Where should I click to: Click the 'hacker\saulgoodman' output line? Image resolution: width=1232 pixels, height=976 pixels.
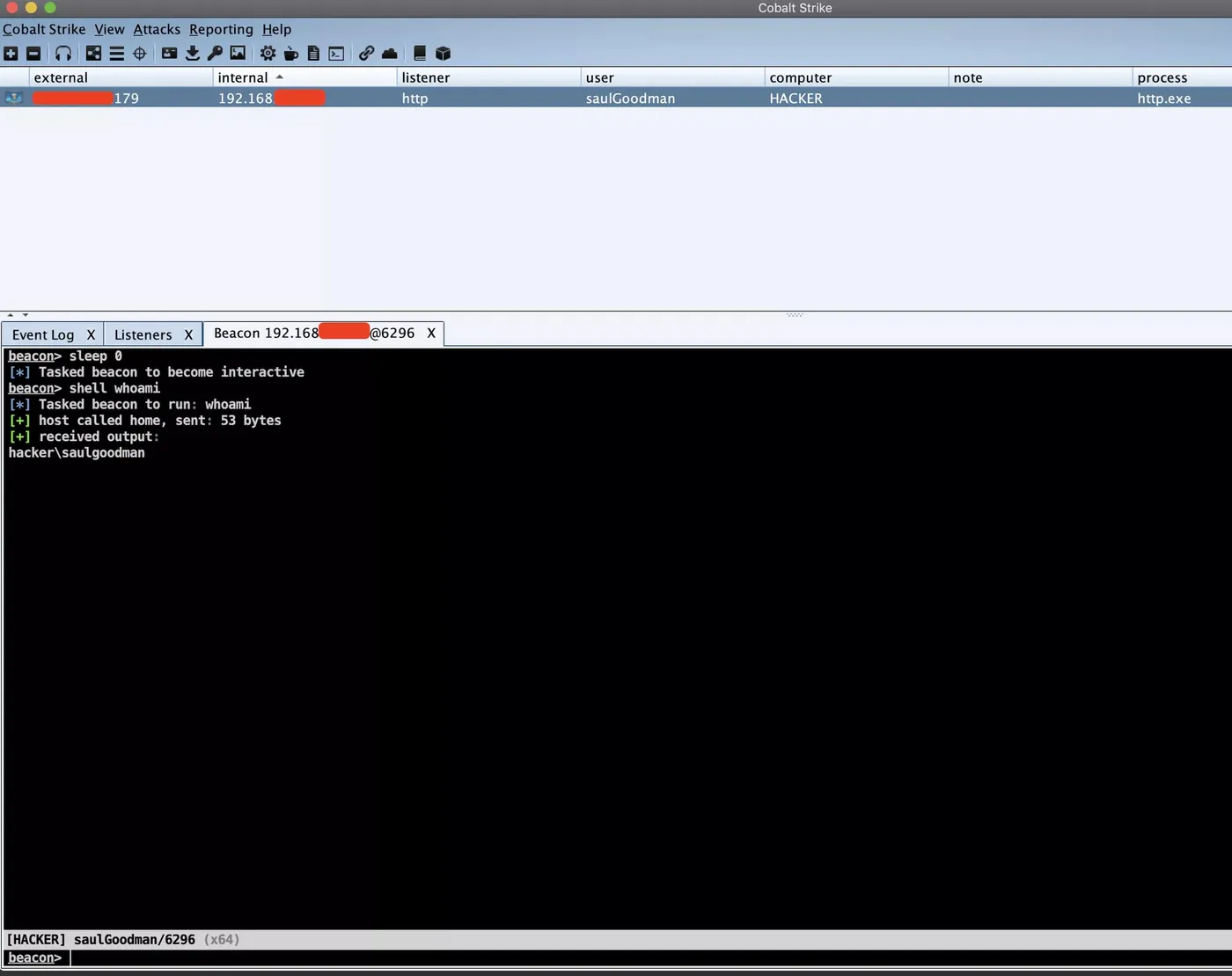[x=77, y=452]
